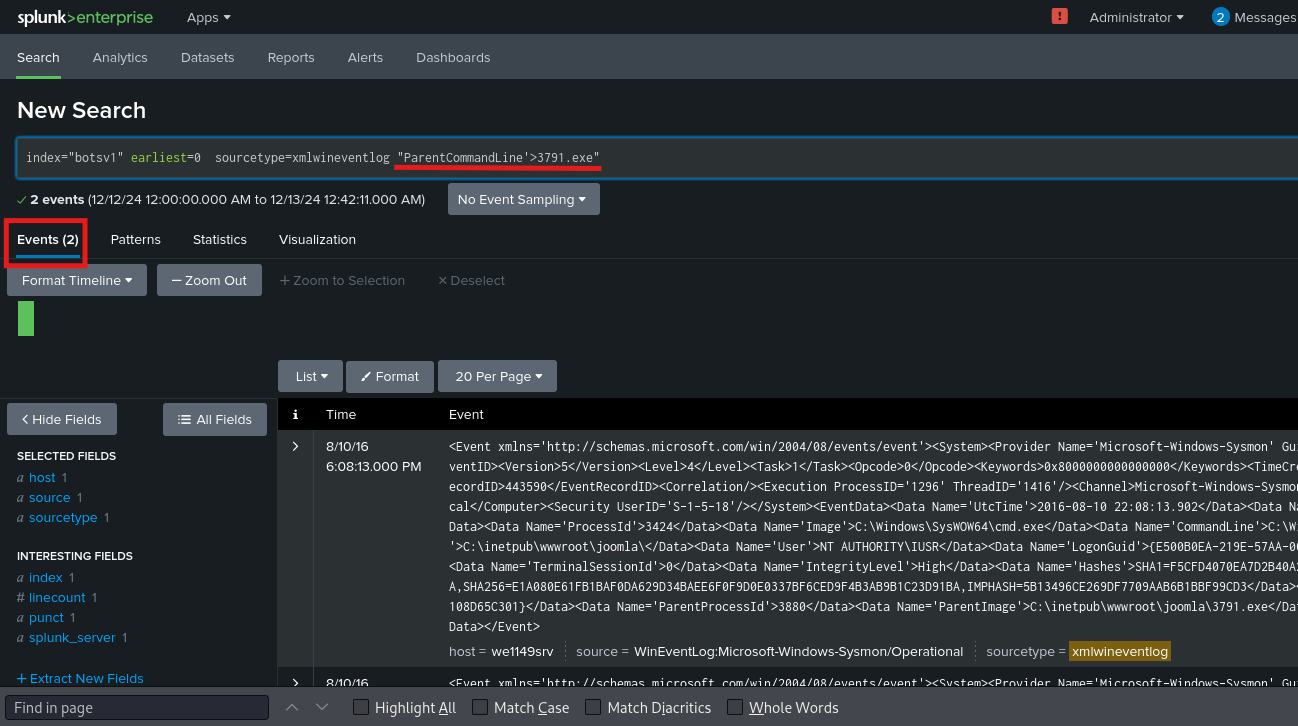Image resolution: width=1298 pixels, height=726 pixels.
Task: Click the Event column header
Action: (x=466, y=414)
